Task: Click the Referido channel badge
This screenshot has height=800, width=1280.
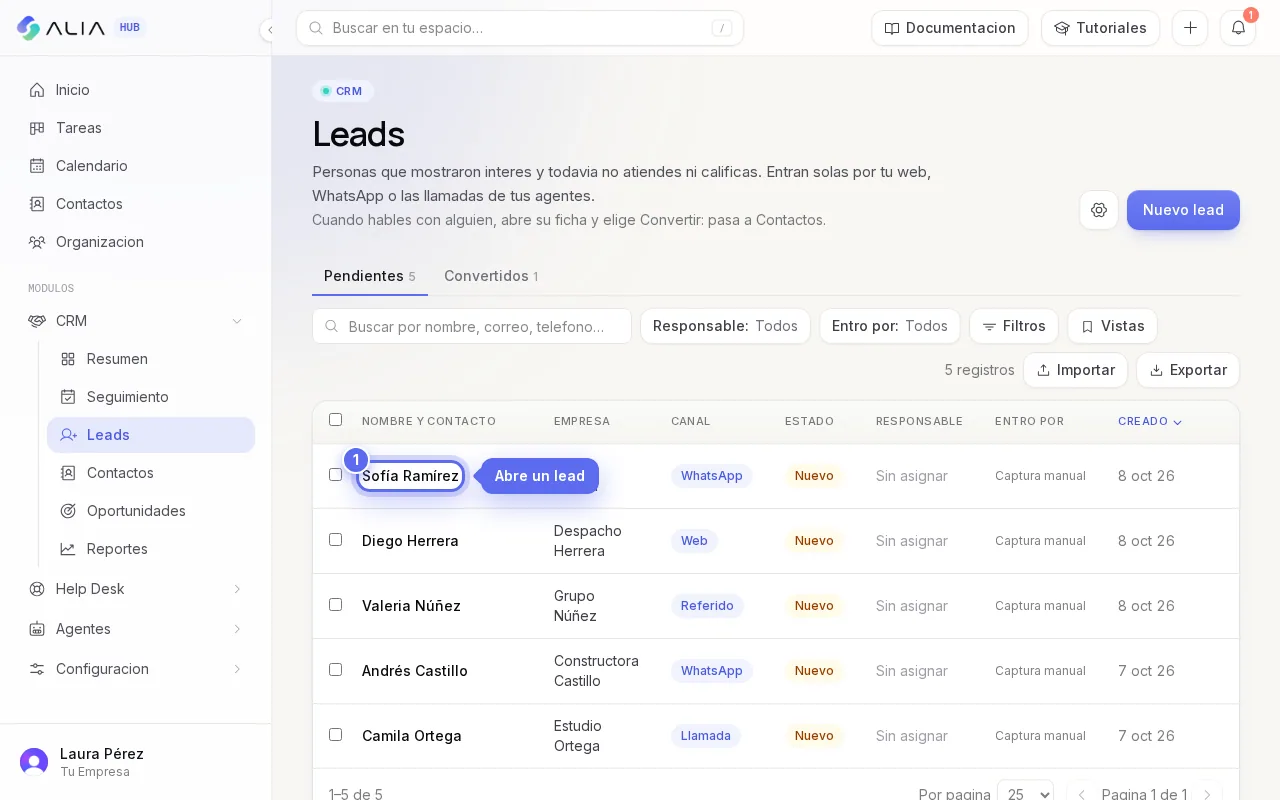Action: pos(707,606)
